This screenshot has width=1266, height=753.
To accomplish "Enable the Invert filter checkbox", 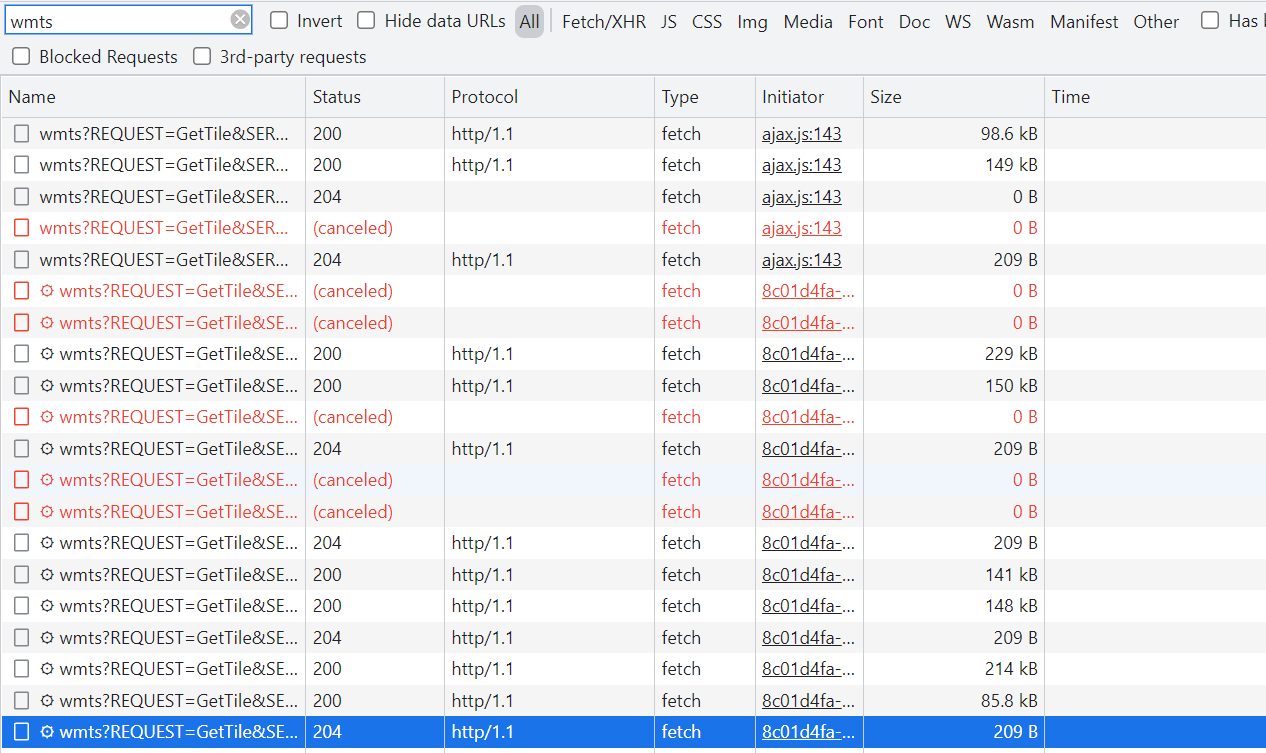I will pos(276,20).
